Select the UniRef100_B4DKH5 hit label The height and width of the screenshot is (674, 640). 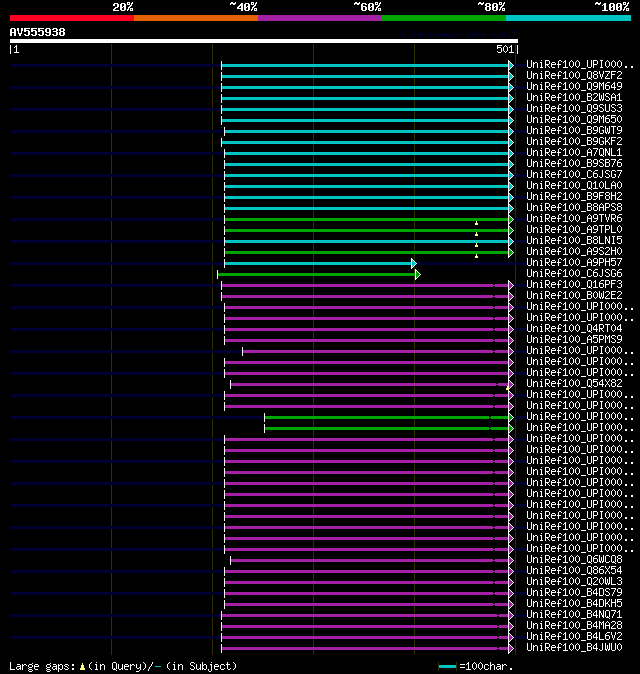574,604
